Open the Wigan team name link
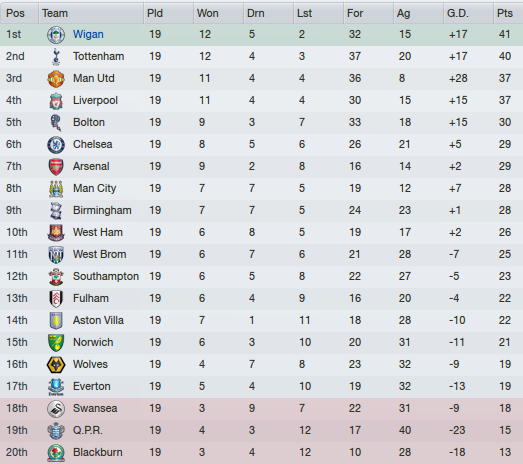Screen dimensions: 523x464 coord(88,34)
